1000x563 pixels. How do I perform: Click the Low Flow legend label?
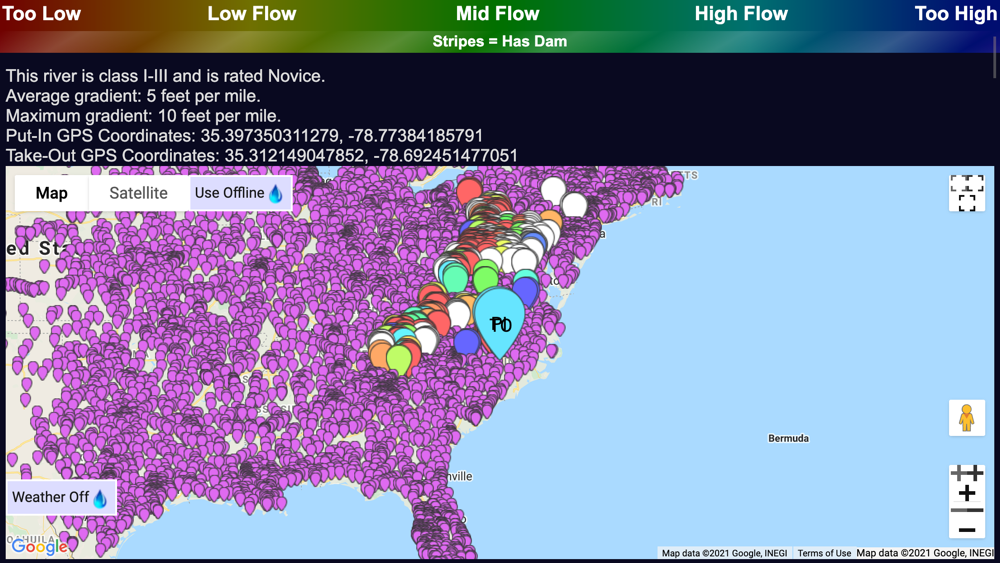tap(252, 14)
